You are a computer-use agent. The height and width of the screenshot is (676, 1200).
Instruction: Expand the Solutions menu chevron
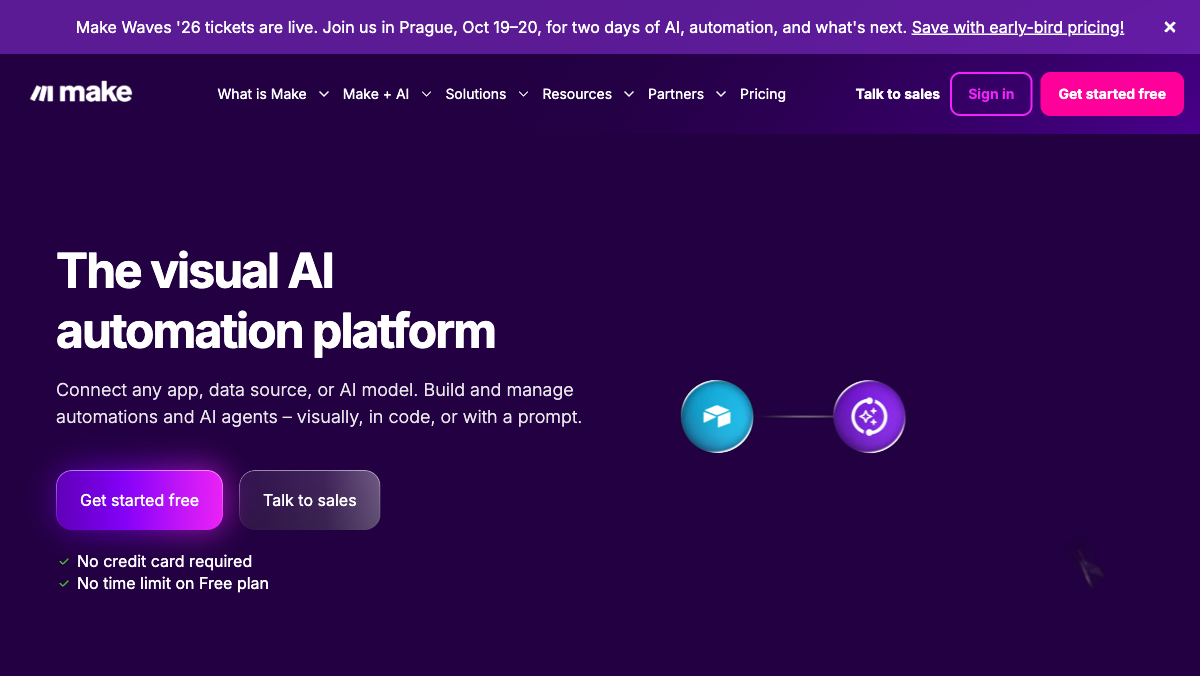pos(523,94)
